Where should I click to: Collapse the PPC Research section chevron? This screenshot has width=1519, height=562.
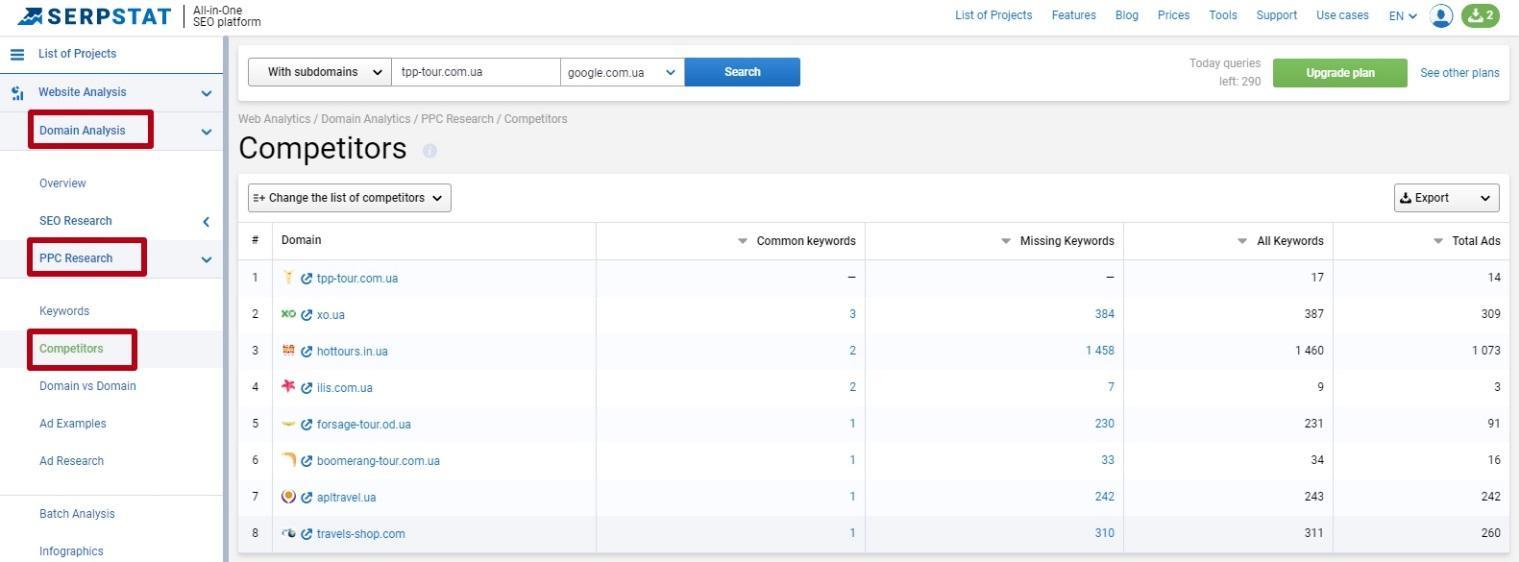(206, 259)
